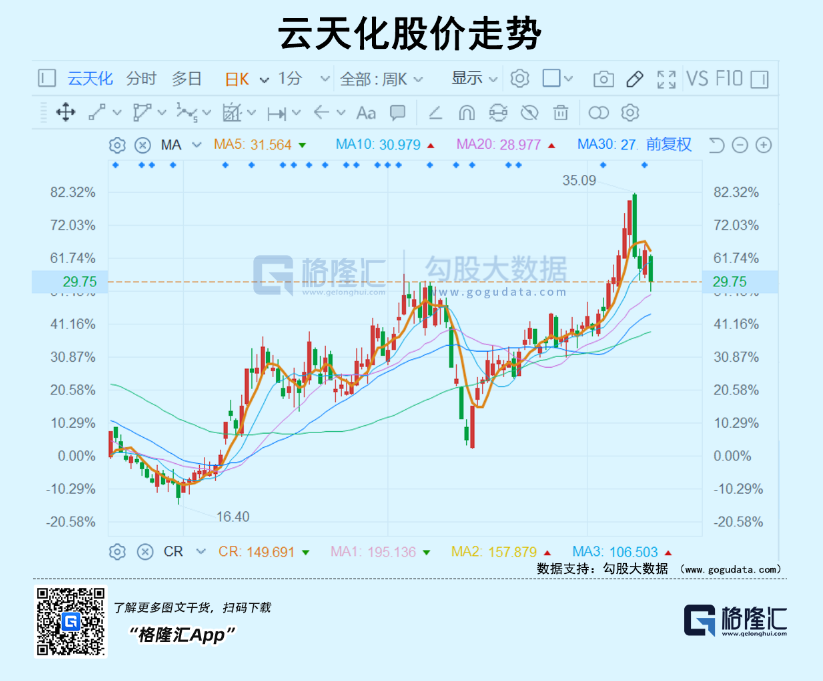This screenshot has height=681, width=823.
Task: Switch to the 分时 tab
Action: pyautogui.click(x=142, y=79)
